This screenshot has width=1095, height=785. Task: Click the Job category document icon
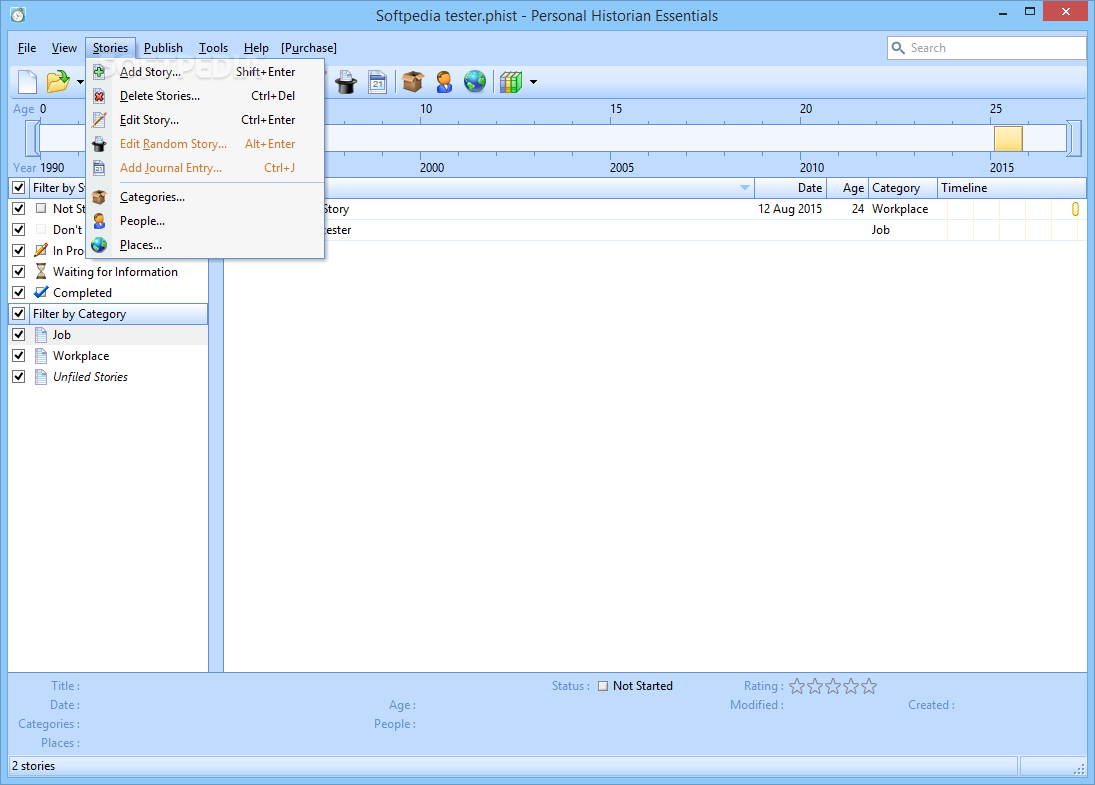[x=41, y=335]
